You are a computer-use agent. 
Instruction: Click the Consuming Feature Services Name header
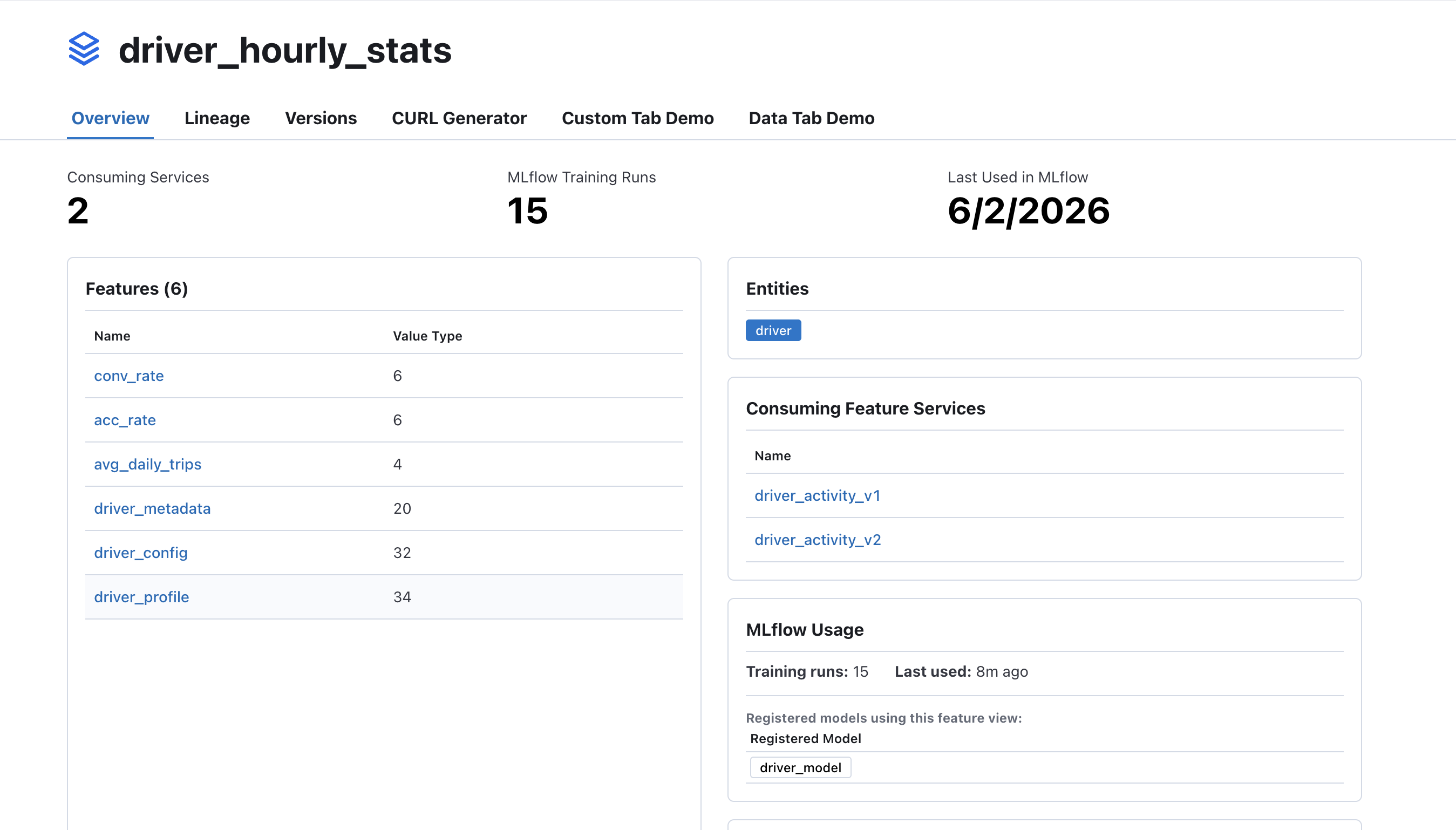tap(772, 455)
